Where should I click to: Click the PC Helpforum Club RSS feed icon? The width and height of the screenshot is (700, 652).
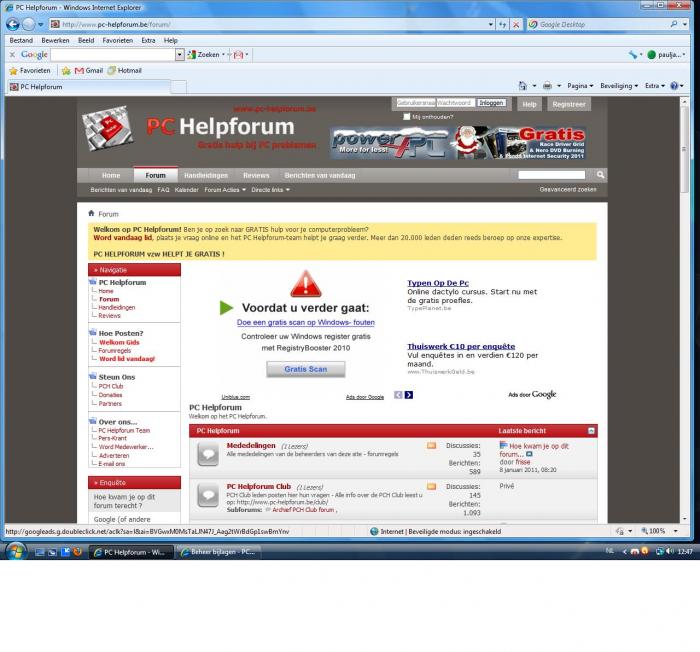pyautogui.click(x=431, y=486)
